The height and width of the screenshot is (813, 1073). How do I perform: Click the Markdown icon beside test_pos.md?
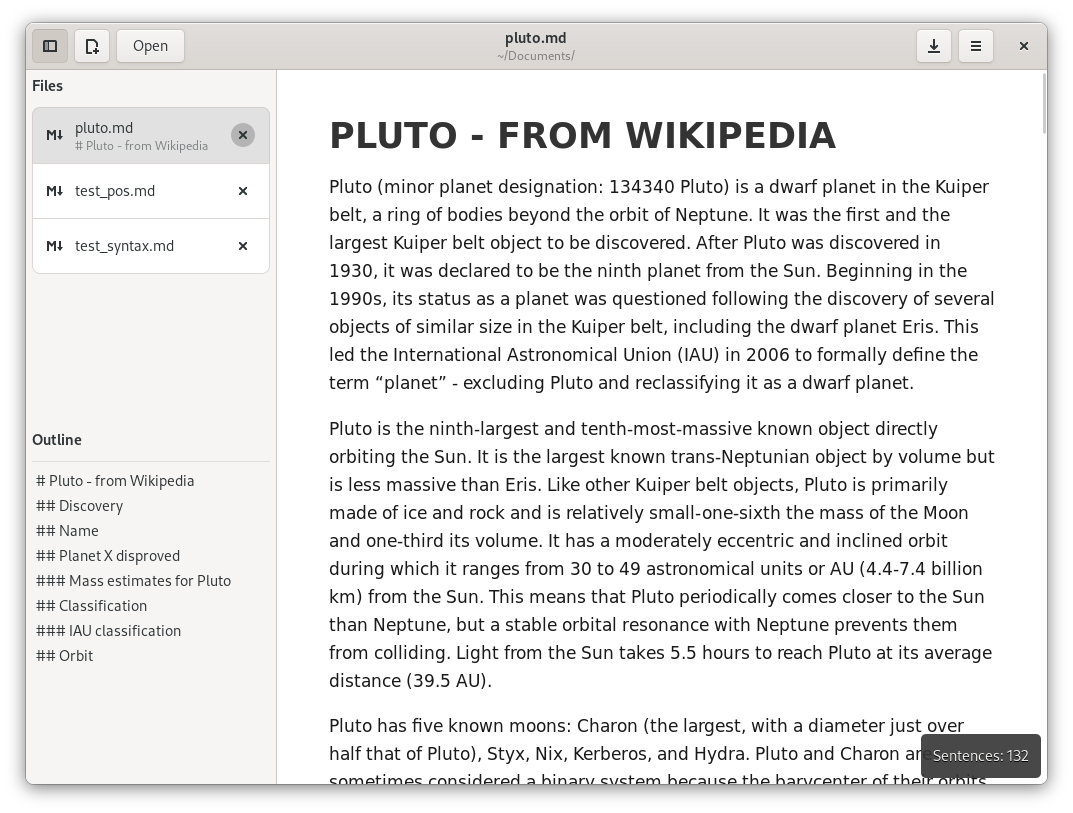coord(55,191)
